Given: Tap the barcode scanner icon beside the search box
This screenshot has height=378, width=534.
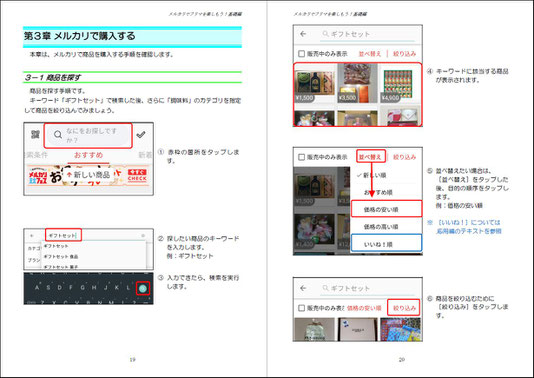Looking at the screenshot, I should point(35,135).
